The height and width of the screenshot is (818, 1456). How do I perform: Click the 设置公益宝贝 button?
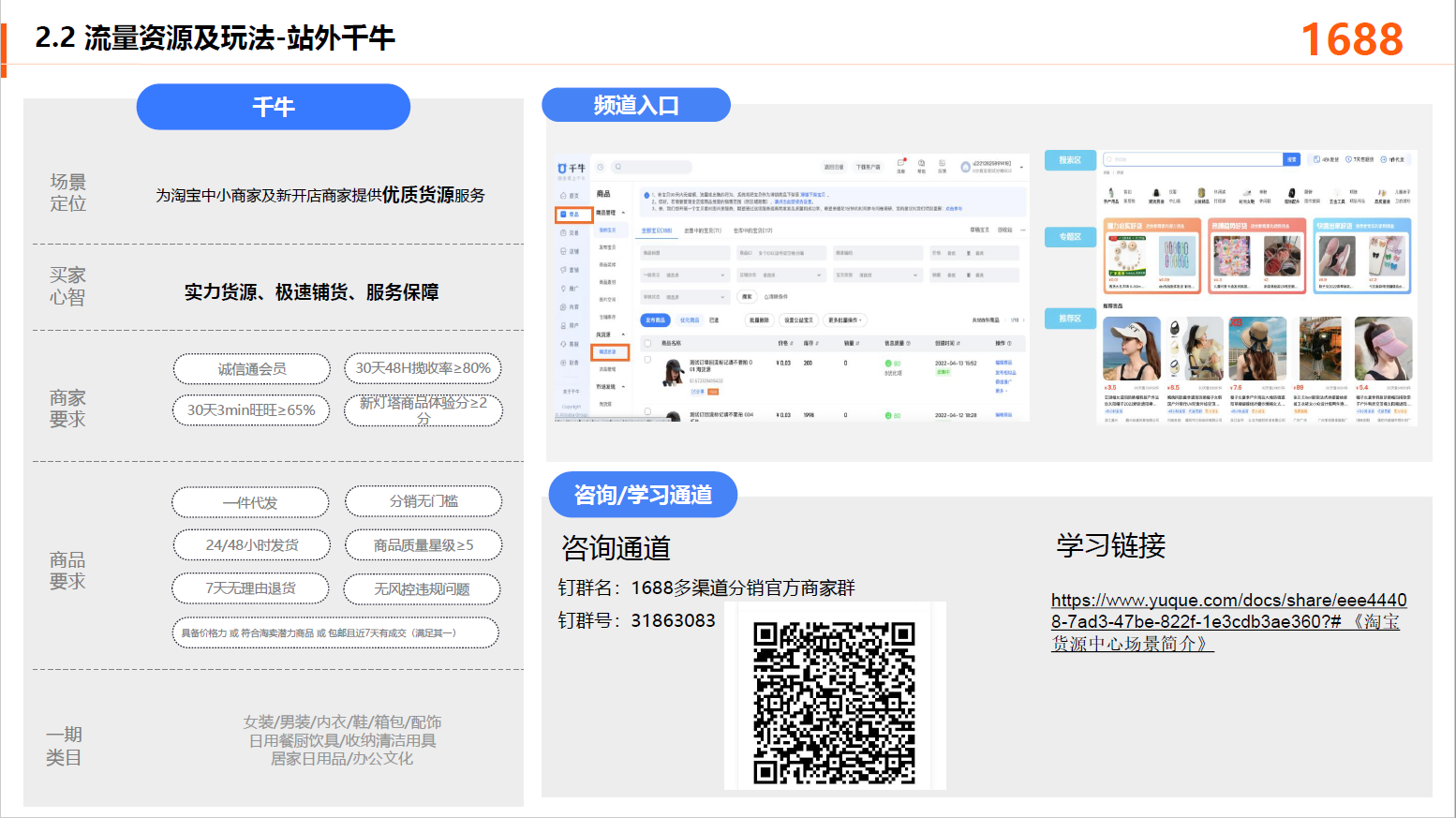pyautogui.click(x=798, y=320)
